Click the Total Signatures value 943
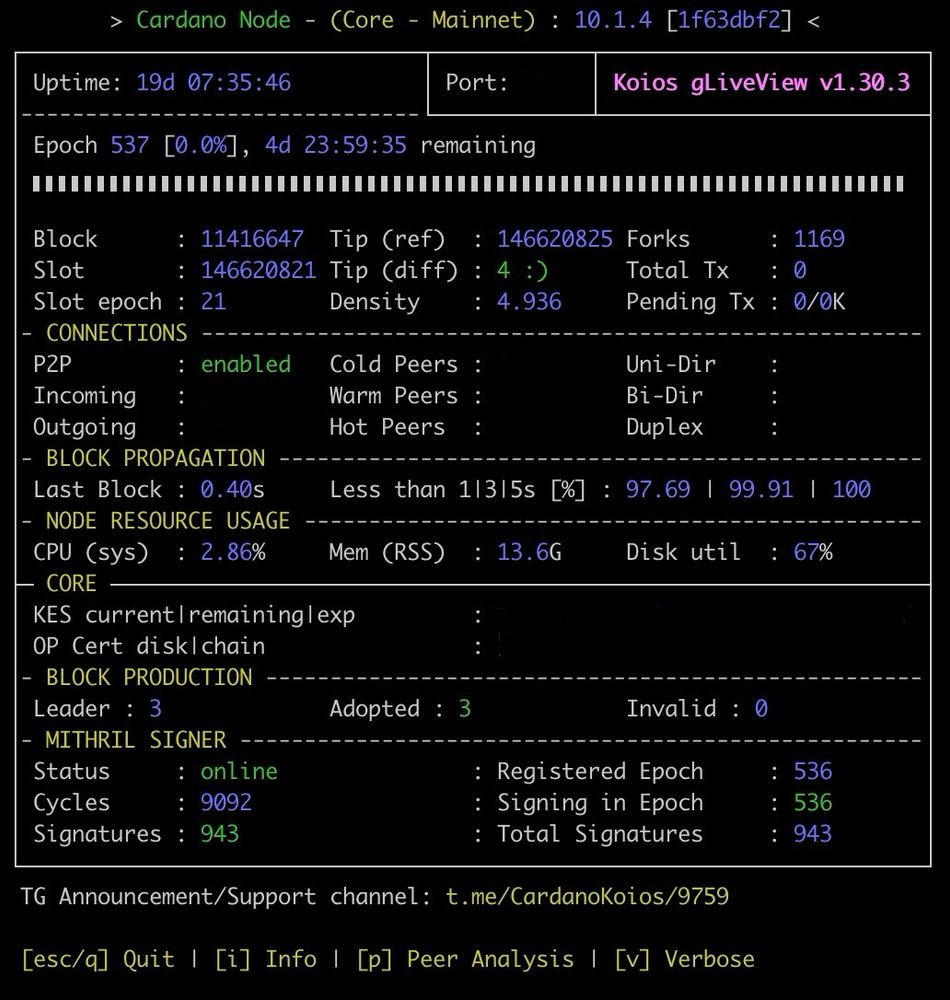Screen dimensions: 950x1000 tap(812, 832)
